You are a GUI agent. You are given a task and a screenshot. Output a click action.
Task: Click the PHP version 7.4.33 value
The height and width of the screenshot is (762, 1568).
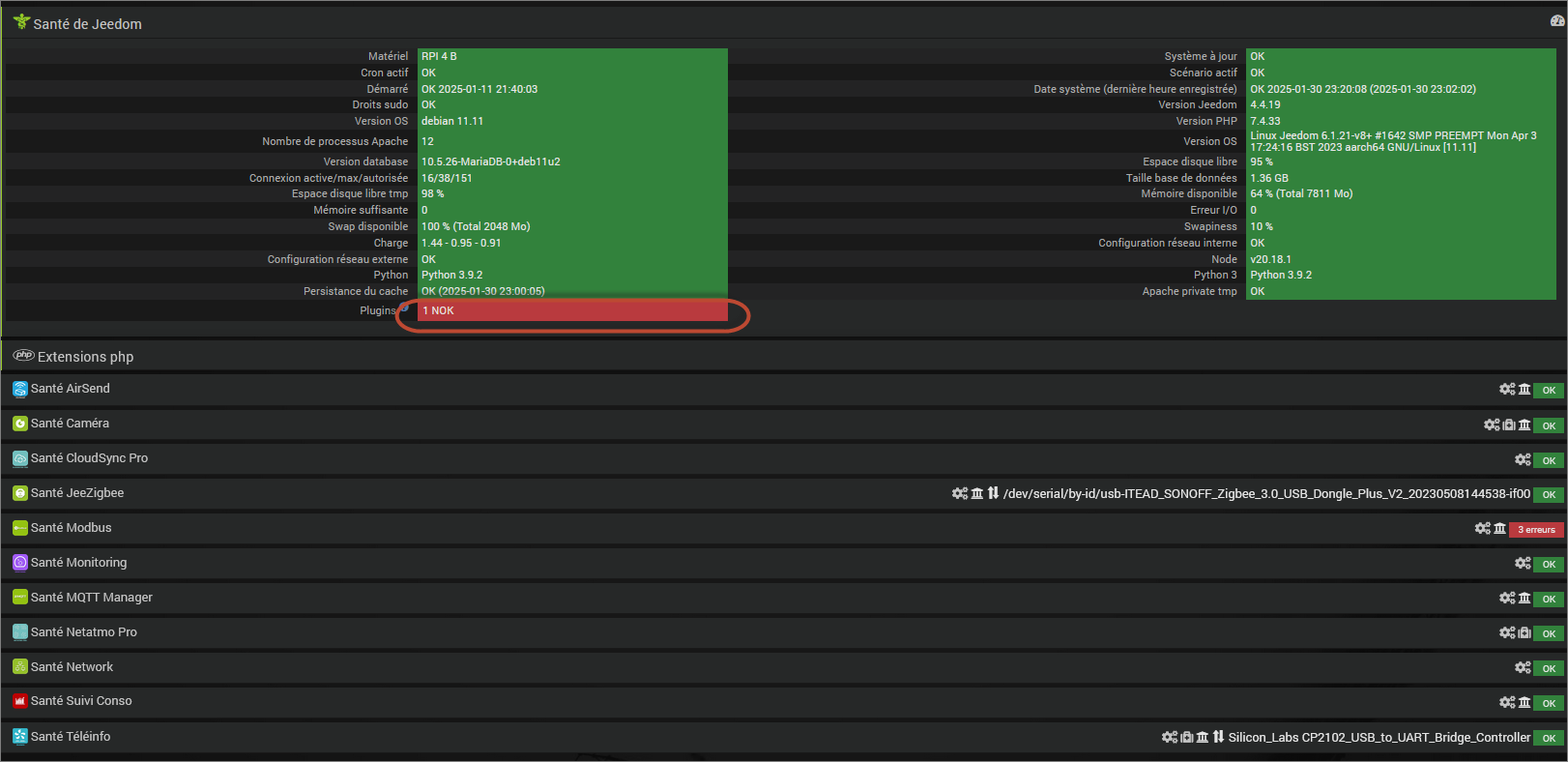pos(1265,121)
